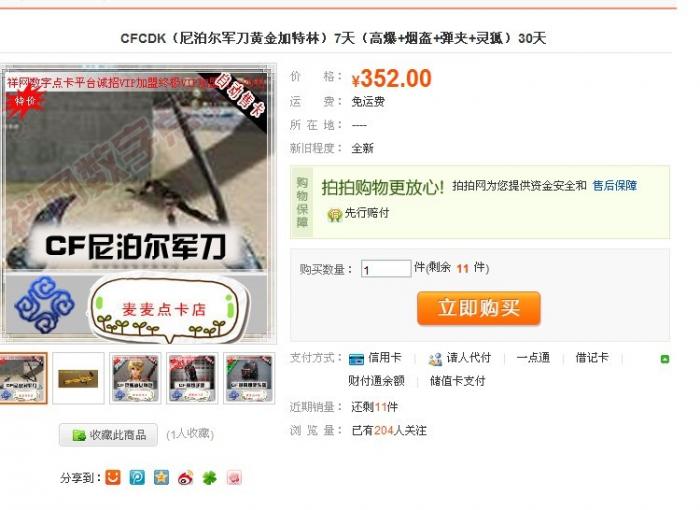Share using the orange smiley face icon

[x=112, y=477]
